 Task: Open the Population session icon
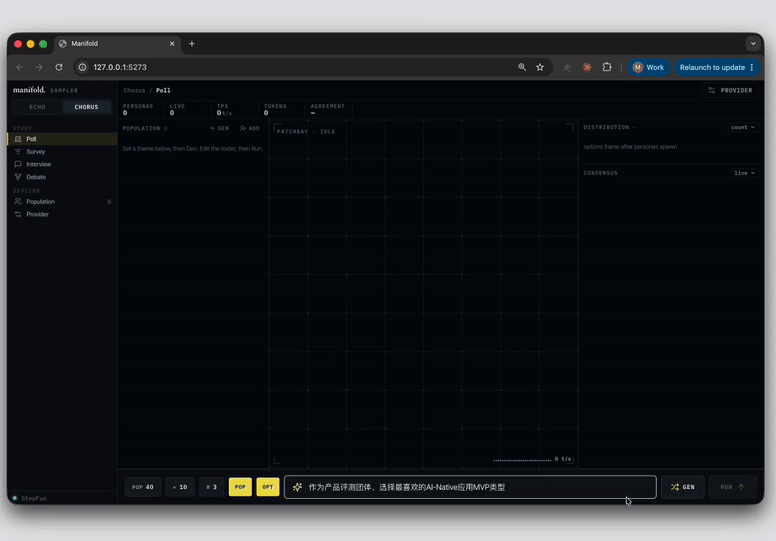point(18,201)
